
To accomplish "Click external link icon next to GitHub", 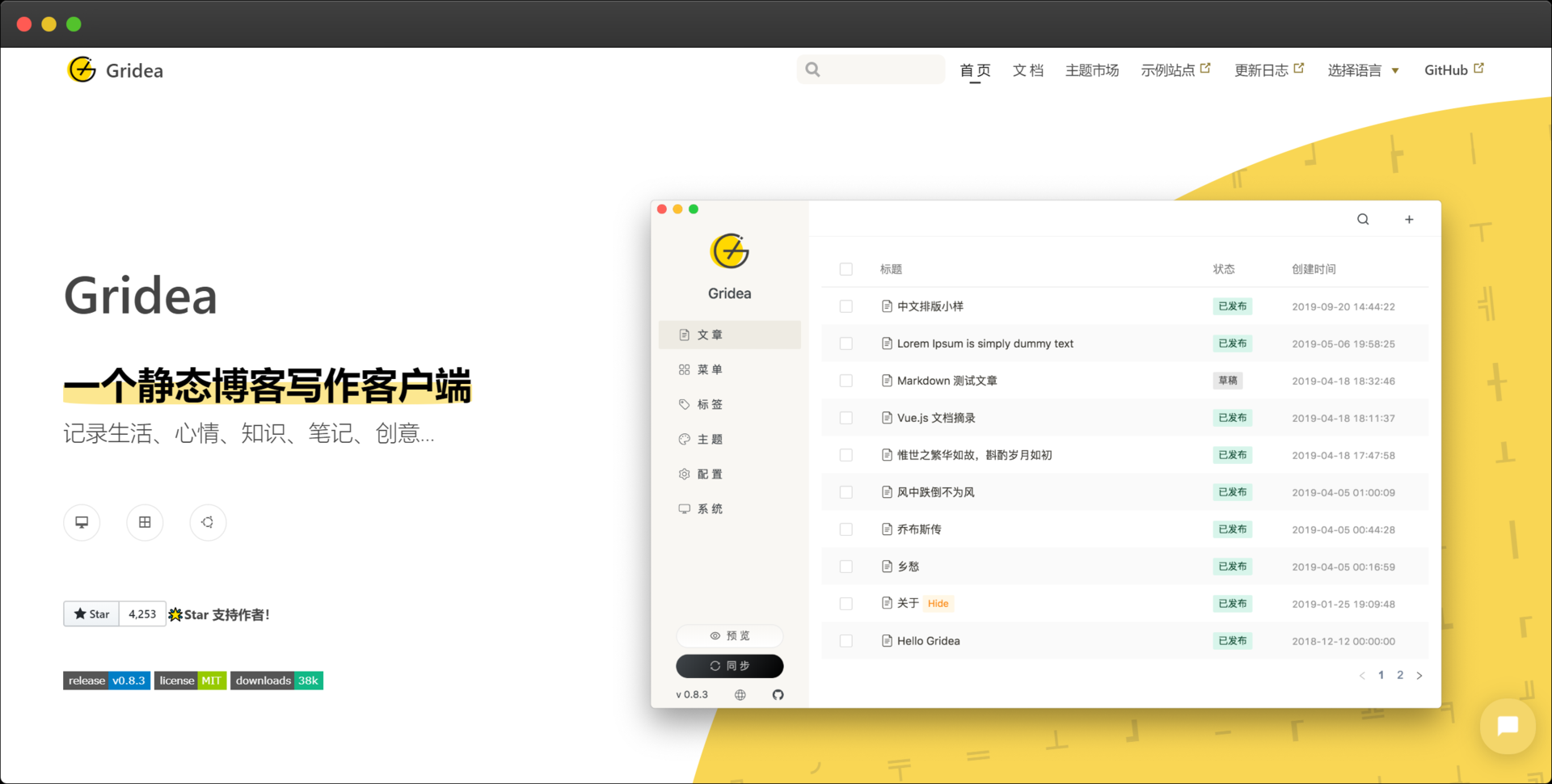I will pyautogui.click(x=1478, y=69).
